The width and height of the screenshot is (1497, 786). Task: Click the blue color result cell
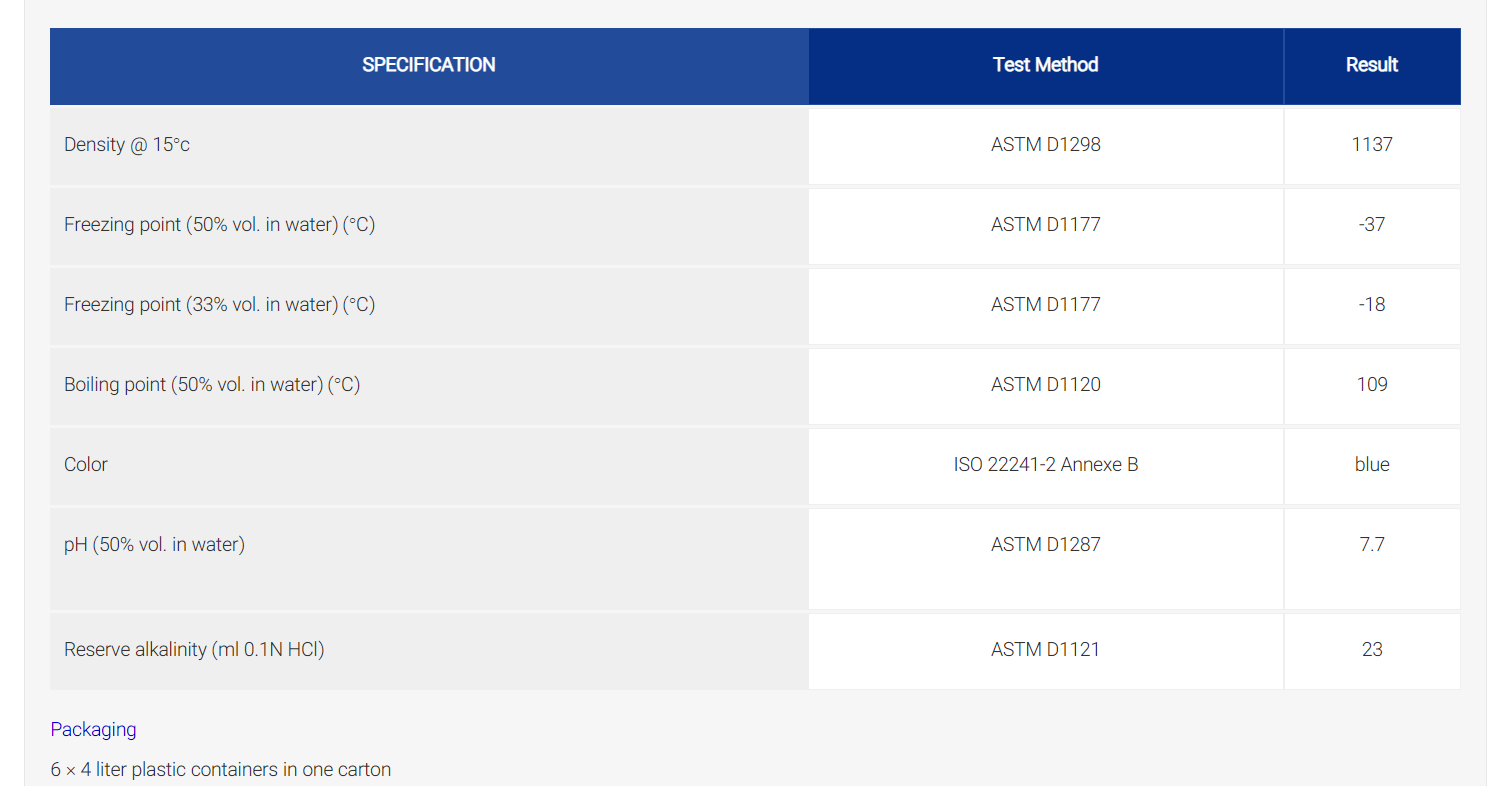click(x=1372, y=466)
